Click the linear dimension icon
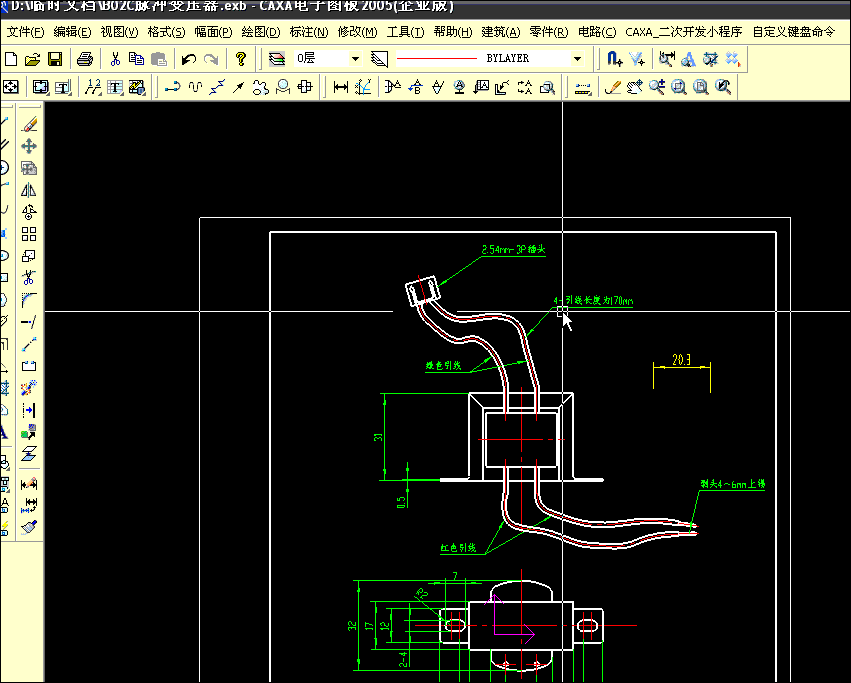The image size is (851, 683). (x=341, y=87)
